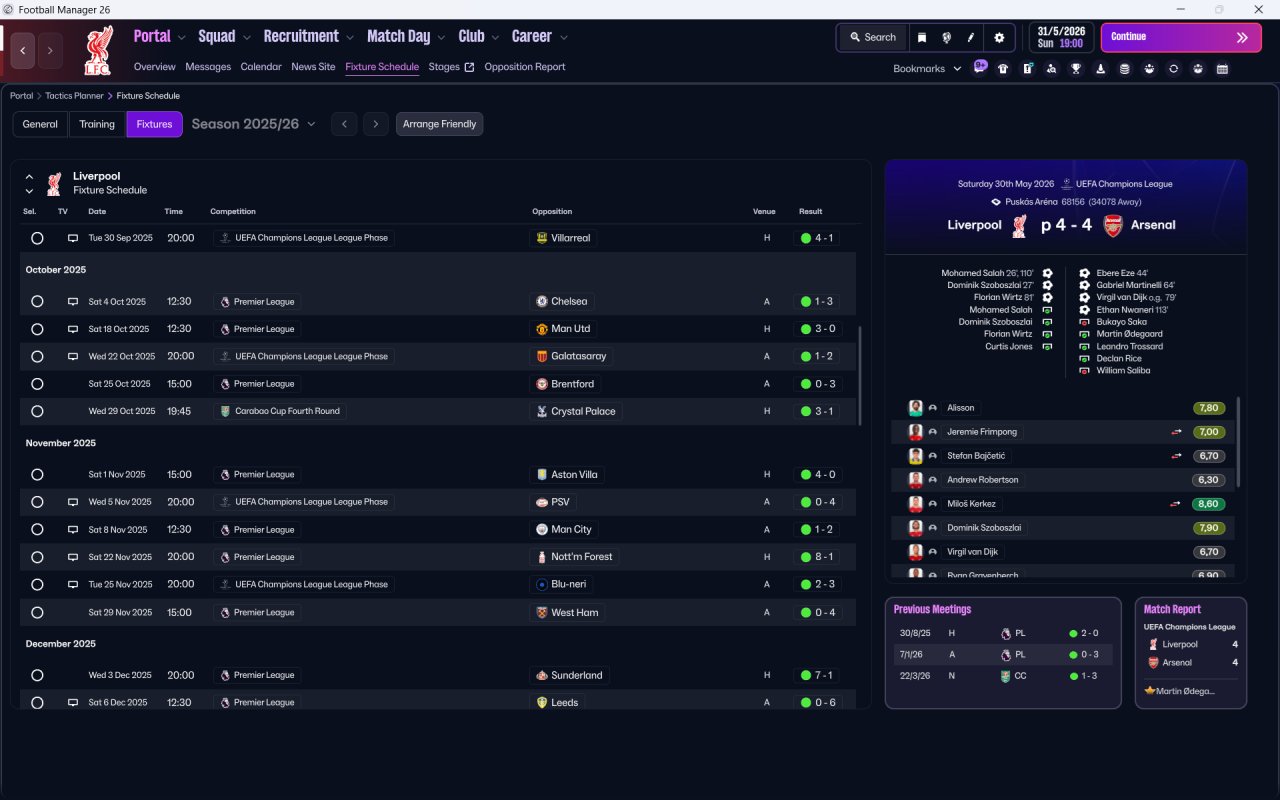
Task: Open the bookmark icon beside Search
Action: [922, 37]
